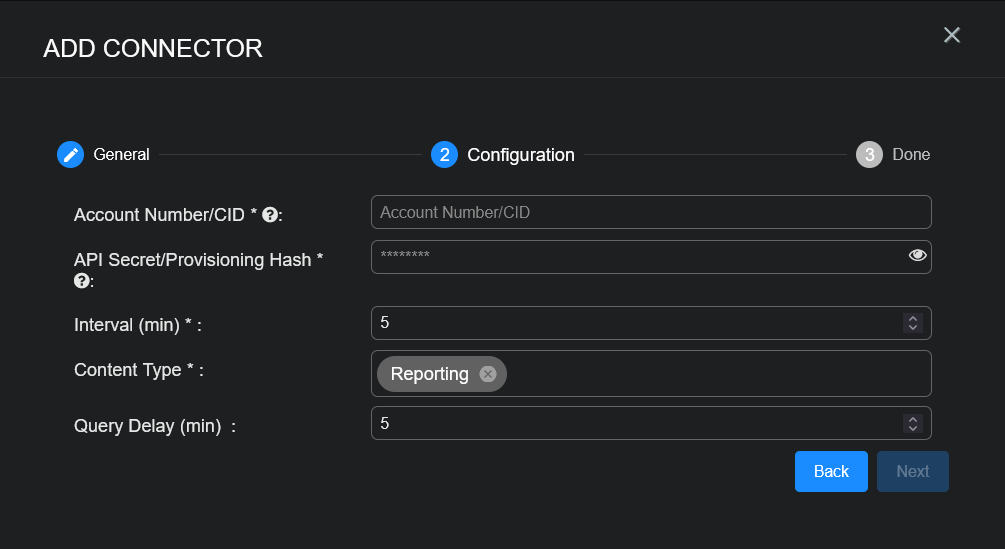Click the number 3 step circle
Image resolution: width=1005 pixels, height=549 pixels.
(x=869, y=155)
